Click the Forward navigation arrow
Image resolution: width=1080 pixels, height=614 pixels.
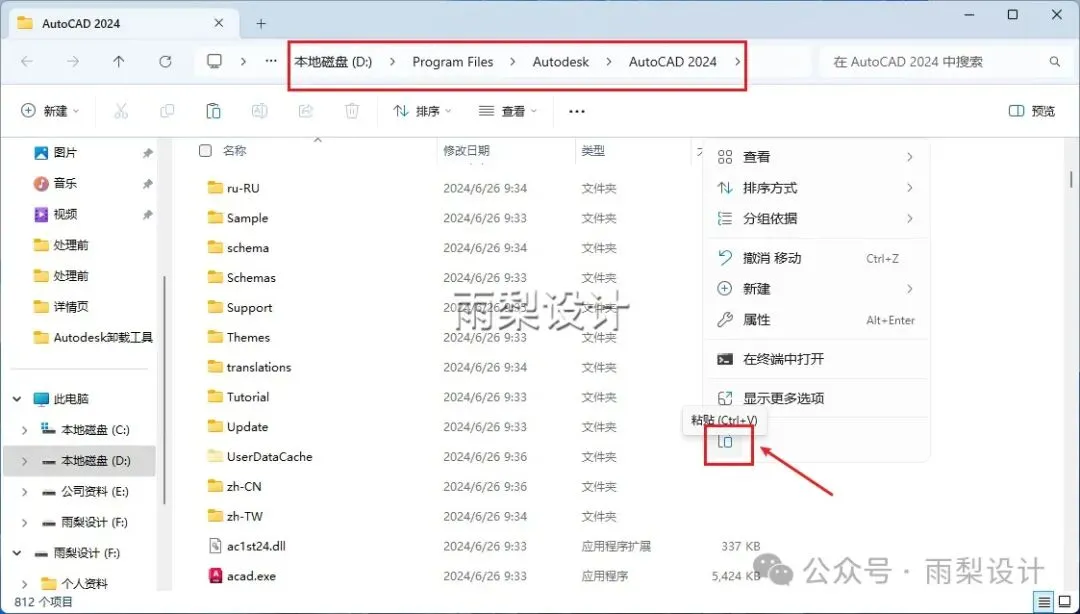click(73, 61)
